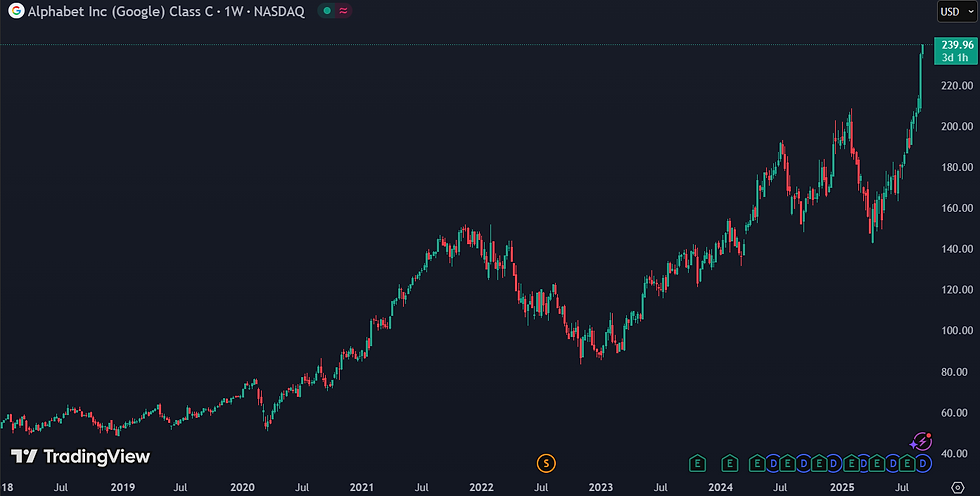Click the 120.00 price axis label
Image resolution: width=980 pixels, height=496 pixels.
pyautogui.click(x=957, y=290)
